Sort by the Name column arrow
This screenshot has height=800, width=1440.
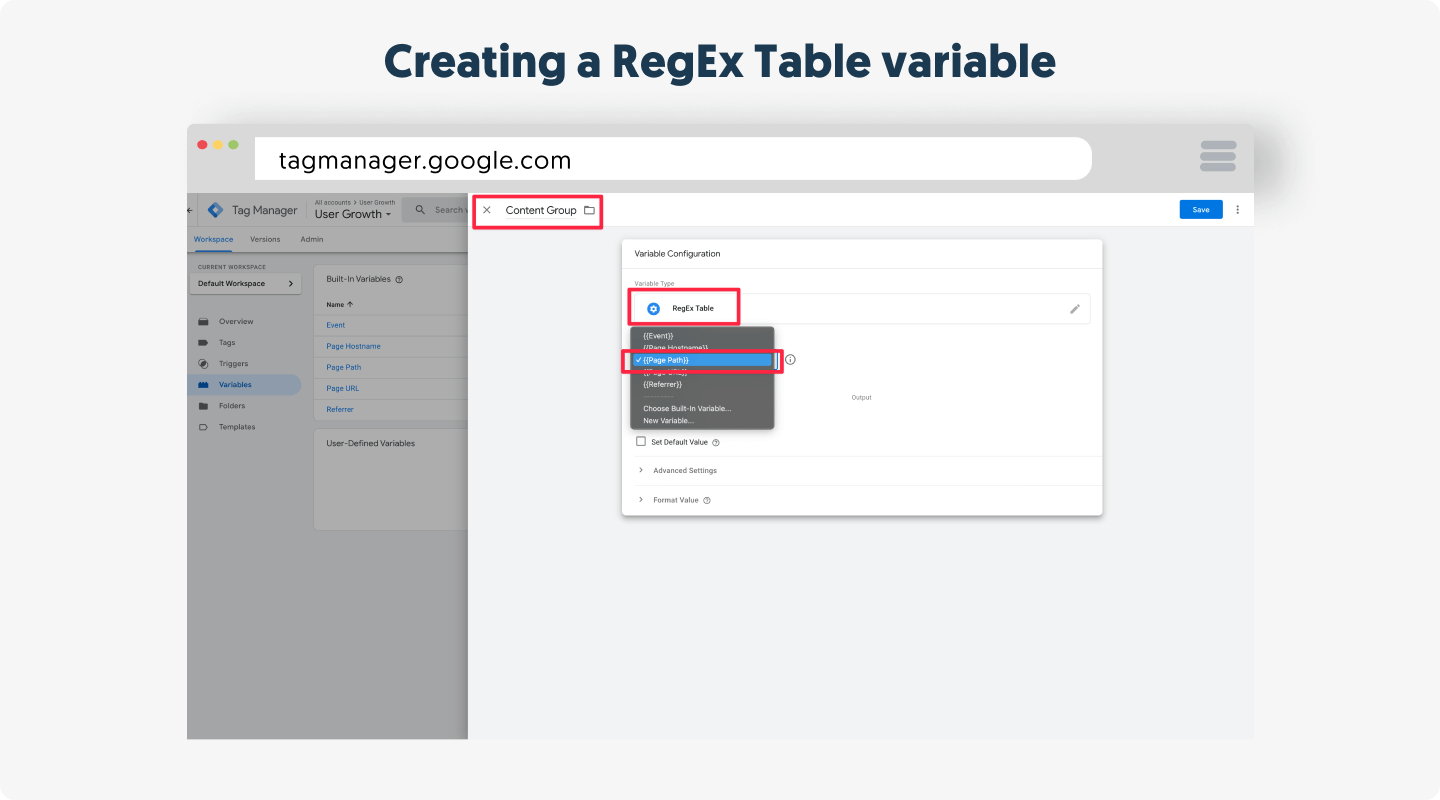[x=350, y=304]
